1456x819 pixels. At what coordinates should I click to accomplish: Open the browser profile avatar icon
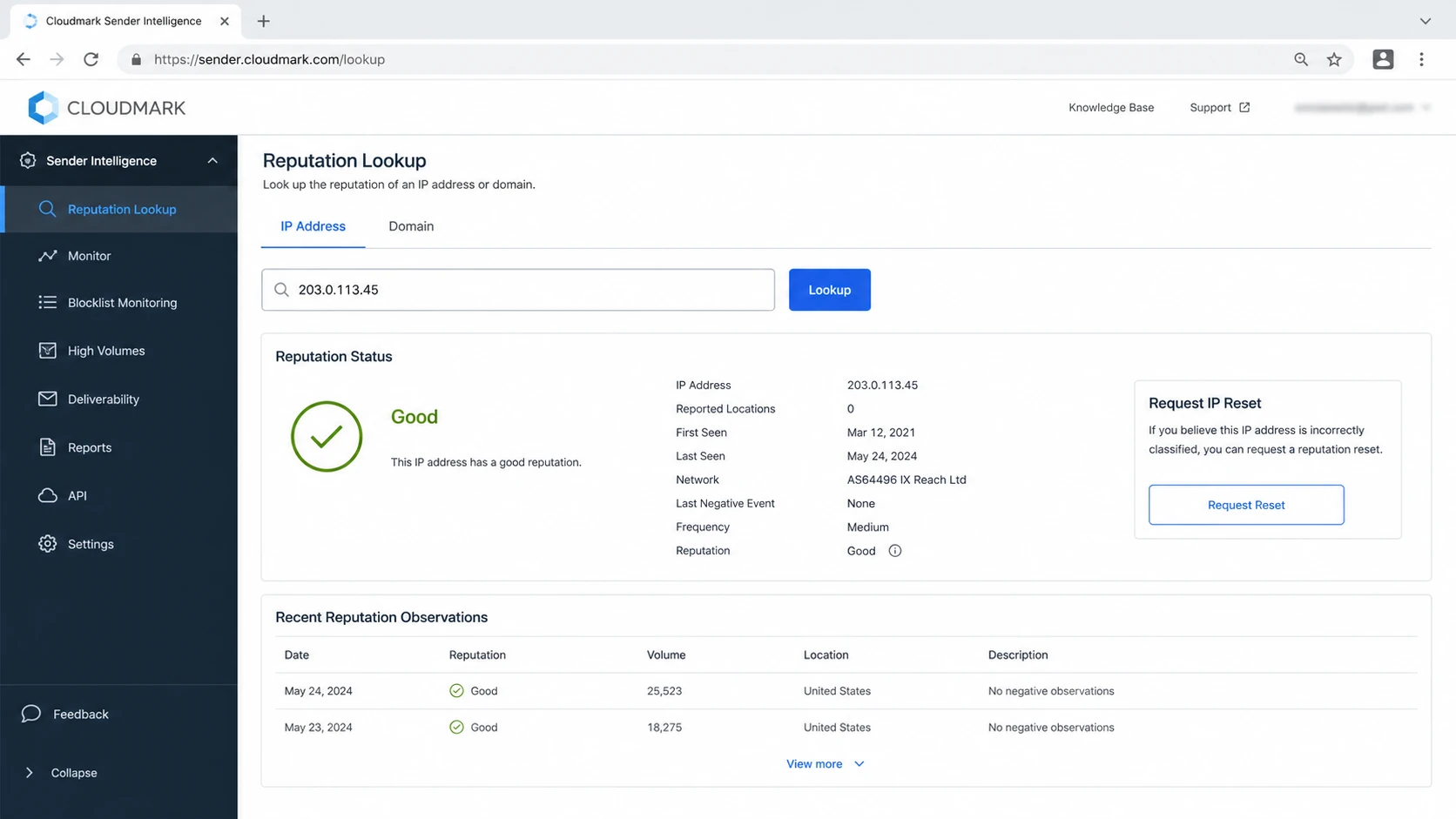1383,59
